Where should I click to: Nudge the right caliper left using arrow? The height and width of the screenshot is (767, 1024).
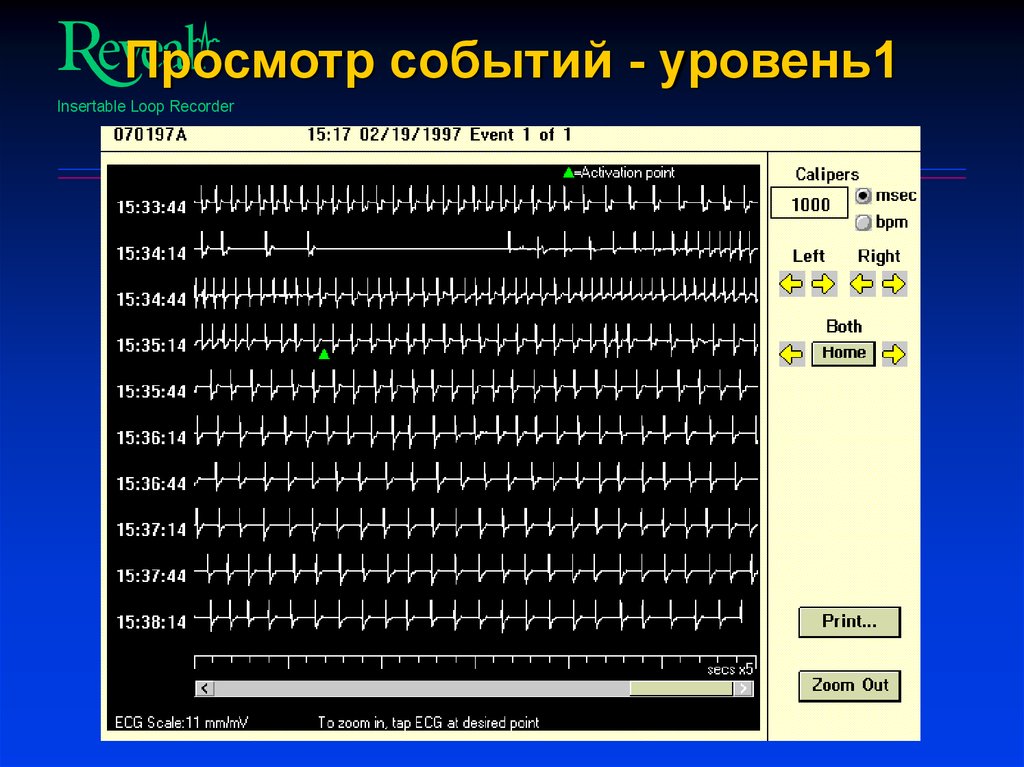[x=864, y=284]
